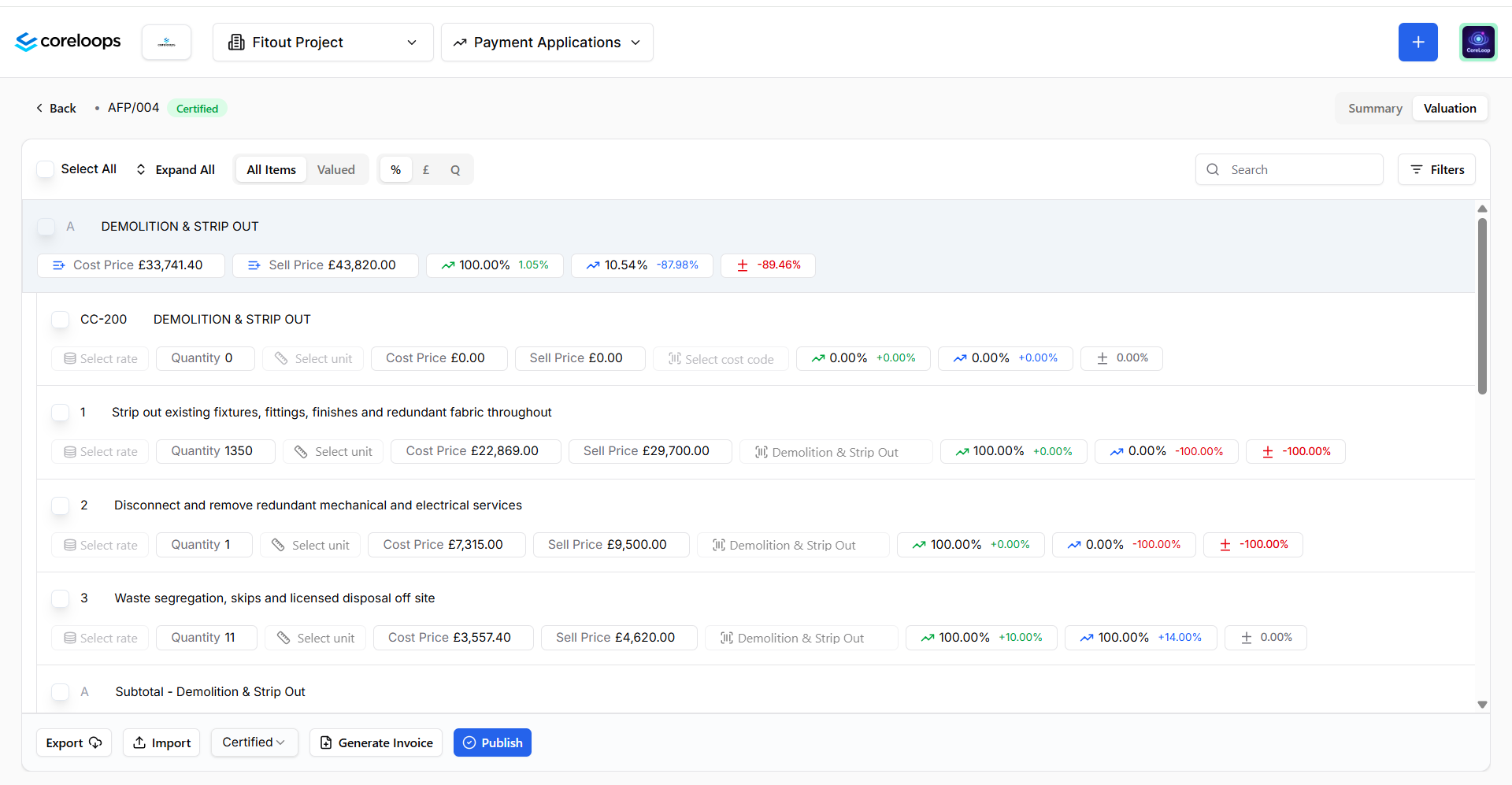Open the Payment Applications dropdown

(x=547, y=42)
